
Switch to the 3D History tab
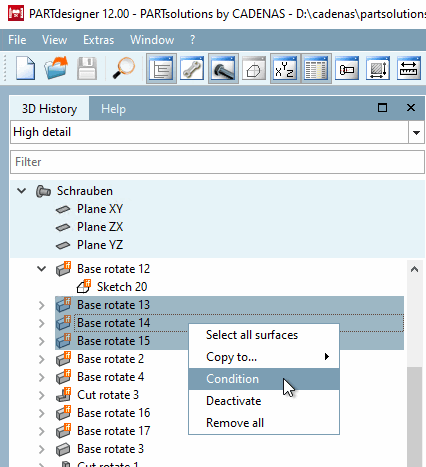49,109
